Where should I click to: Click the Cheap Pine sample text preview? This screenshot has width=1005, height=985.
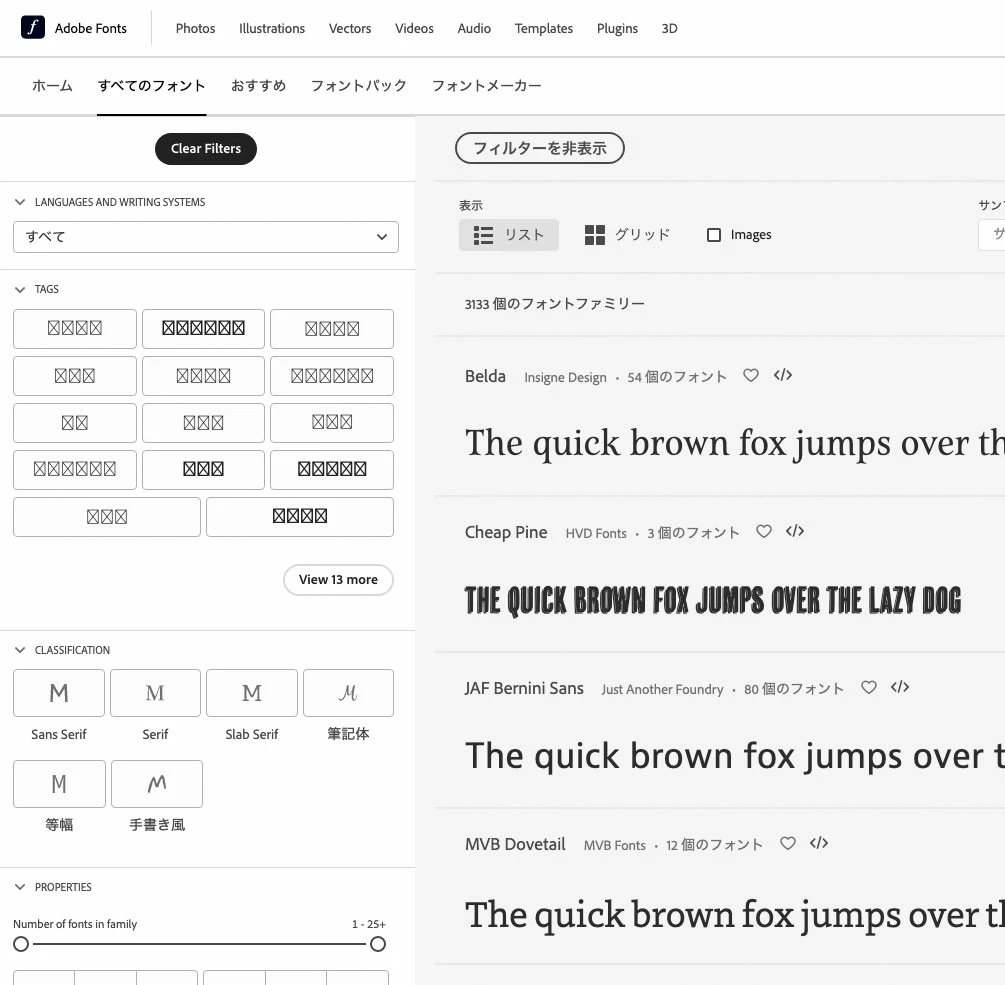pos(713,600)
